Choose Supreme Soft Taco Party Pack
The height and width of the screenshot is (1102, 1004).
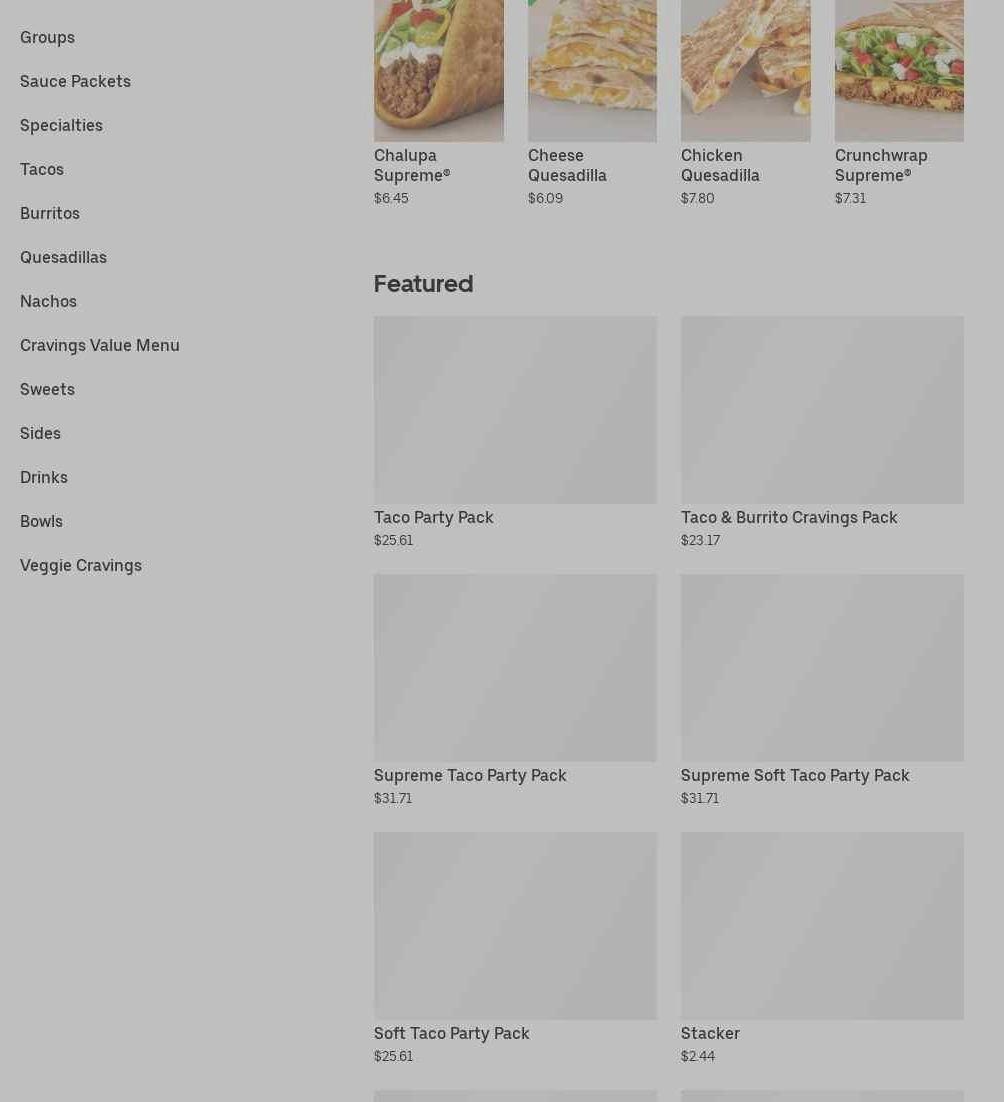tap(822, 690)
